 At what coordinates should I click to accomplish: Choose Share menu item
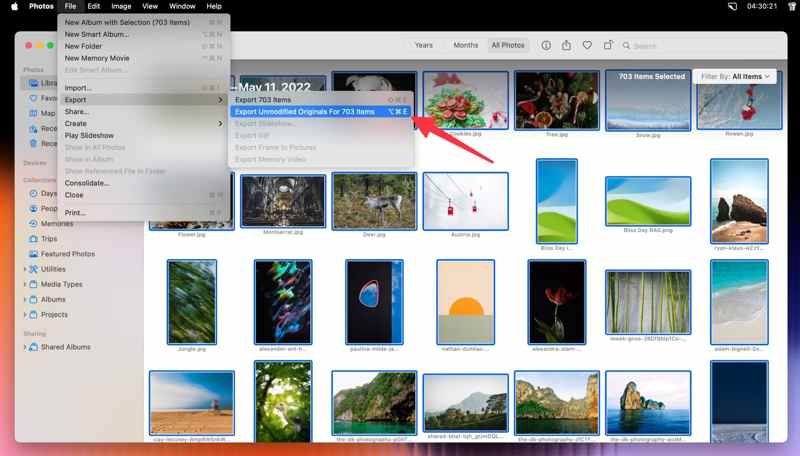click(143, 112)
